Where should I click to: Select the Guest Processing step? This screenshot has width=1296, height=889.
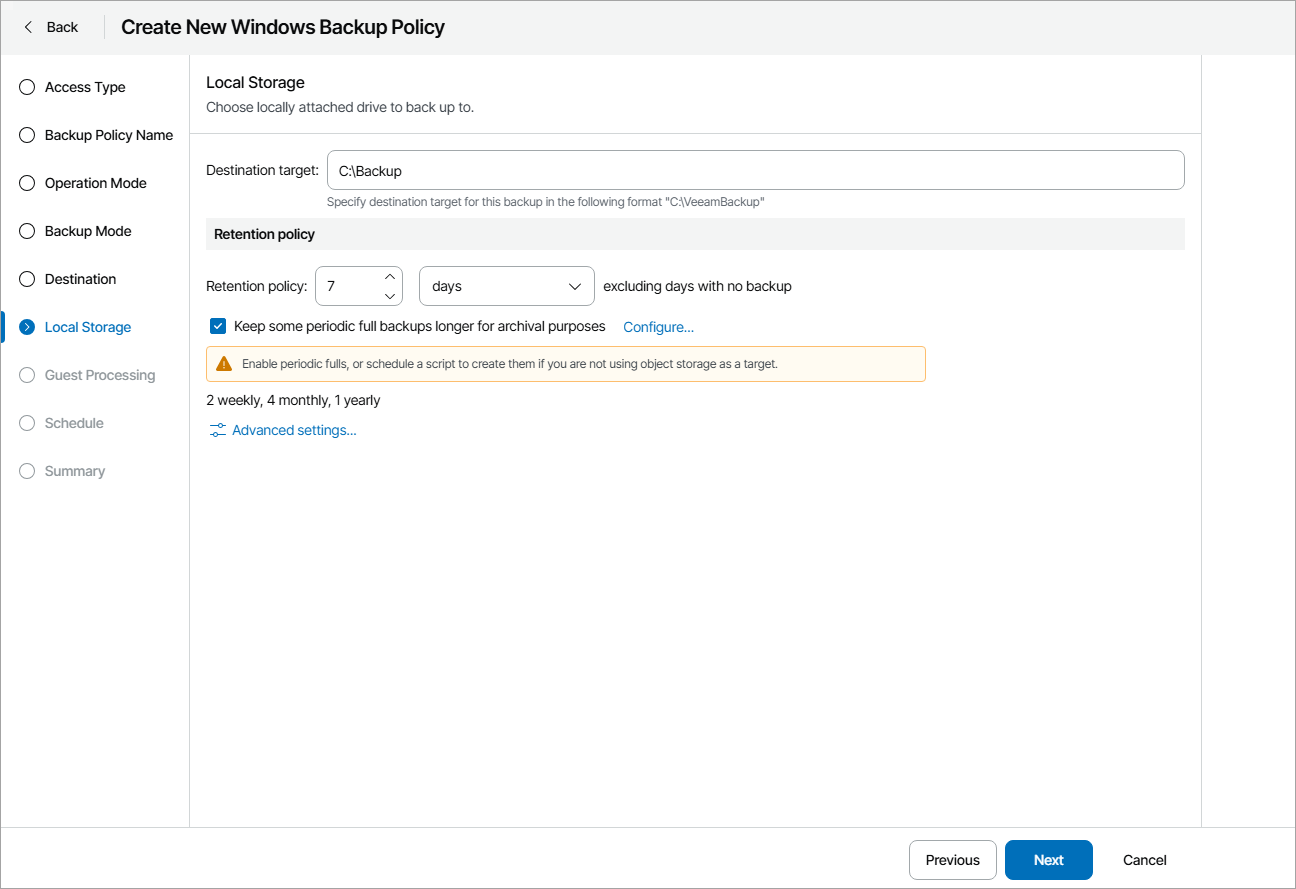point(26,374)
